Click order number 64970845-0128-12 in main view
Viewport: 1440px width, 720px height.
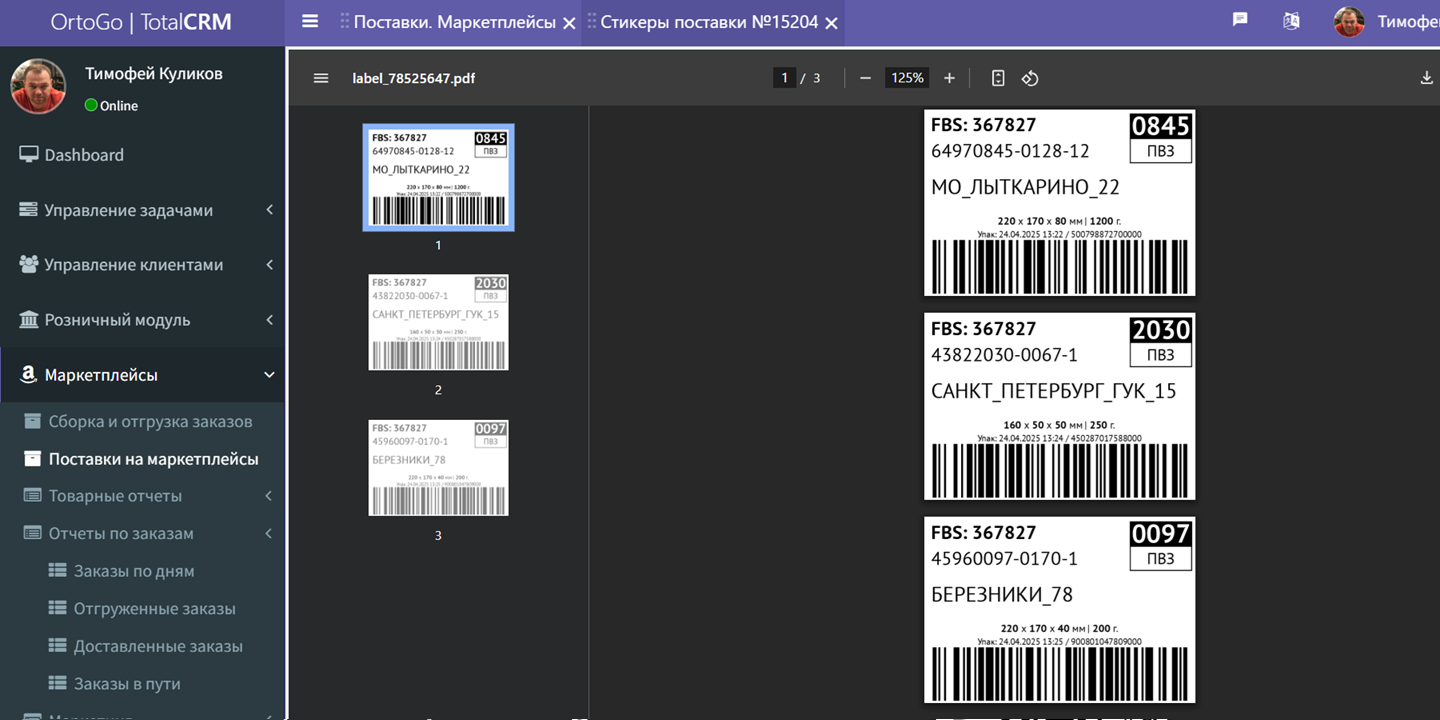pos(1010,151)
